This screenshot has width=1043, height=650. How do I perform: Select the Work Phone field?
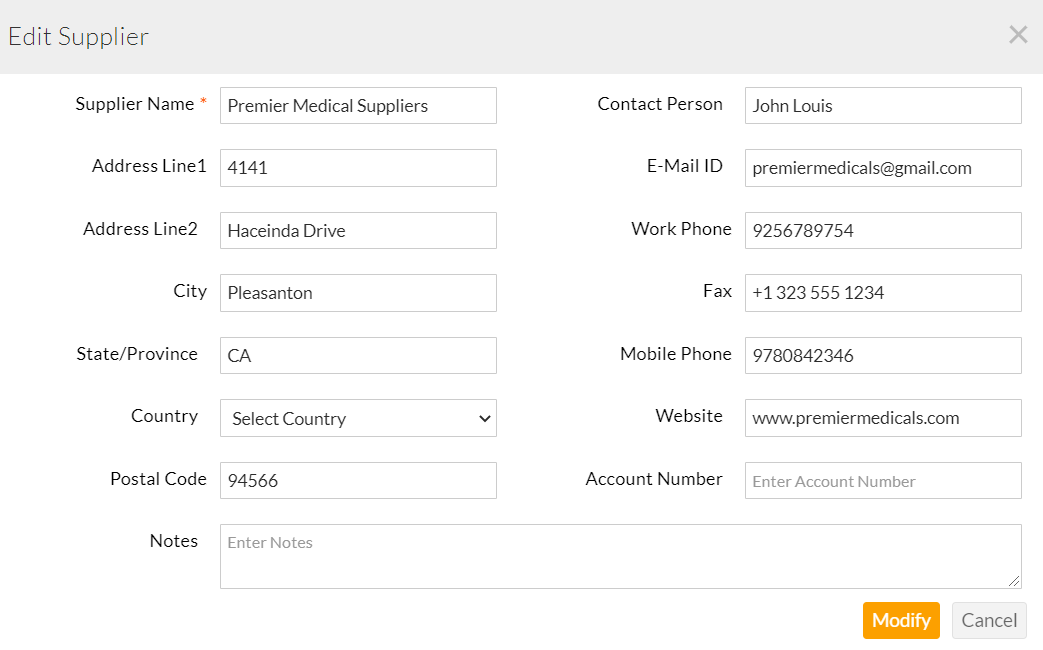(882, 230)
